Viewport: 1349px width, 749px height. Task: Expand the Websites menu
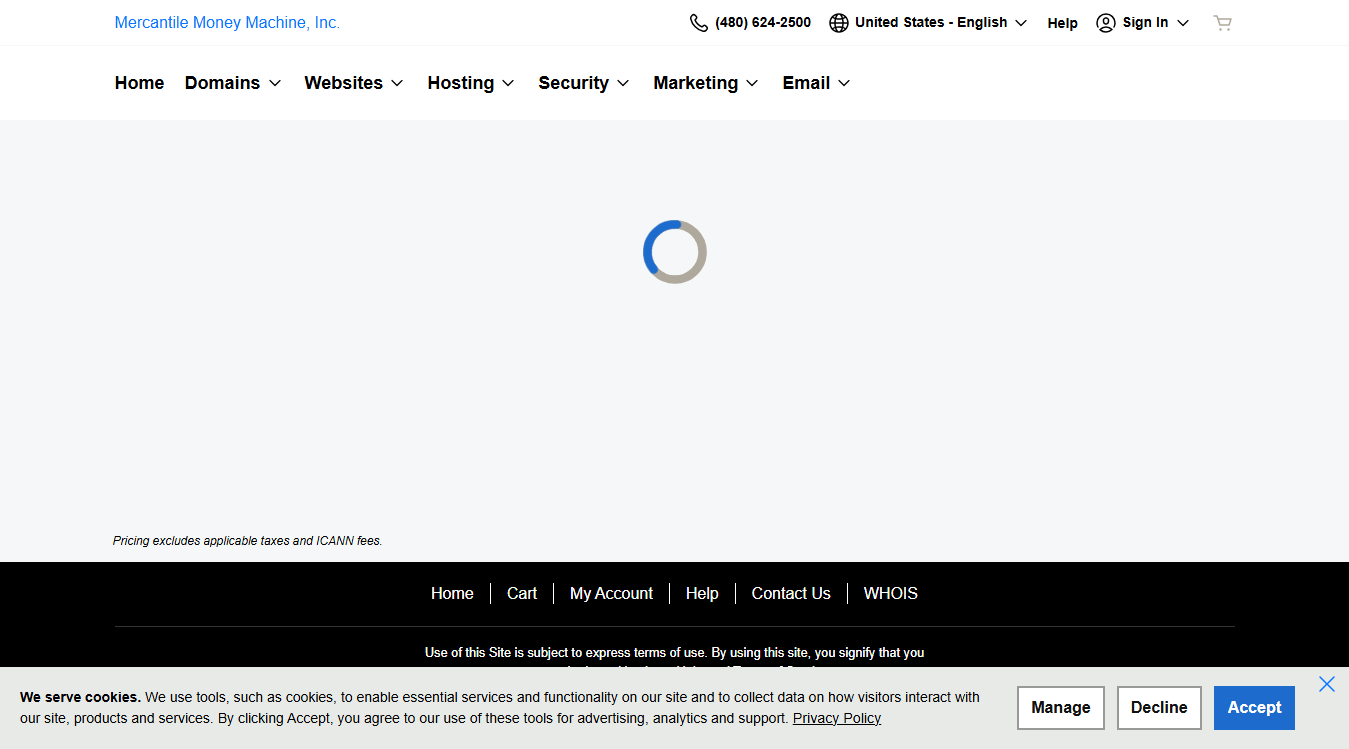coord(354,83)
